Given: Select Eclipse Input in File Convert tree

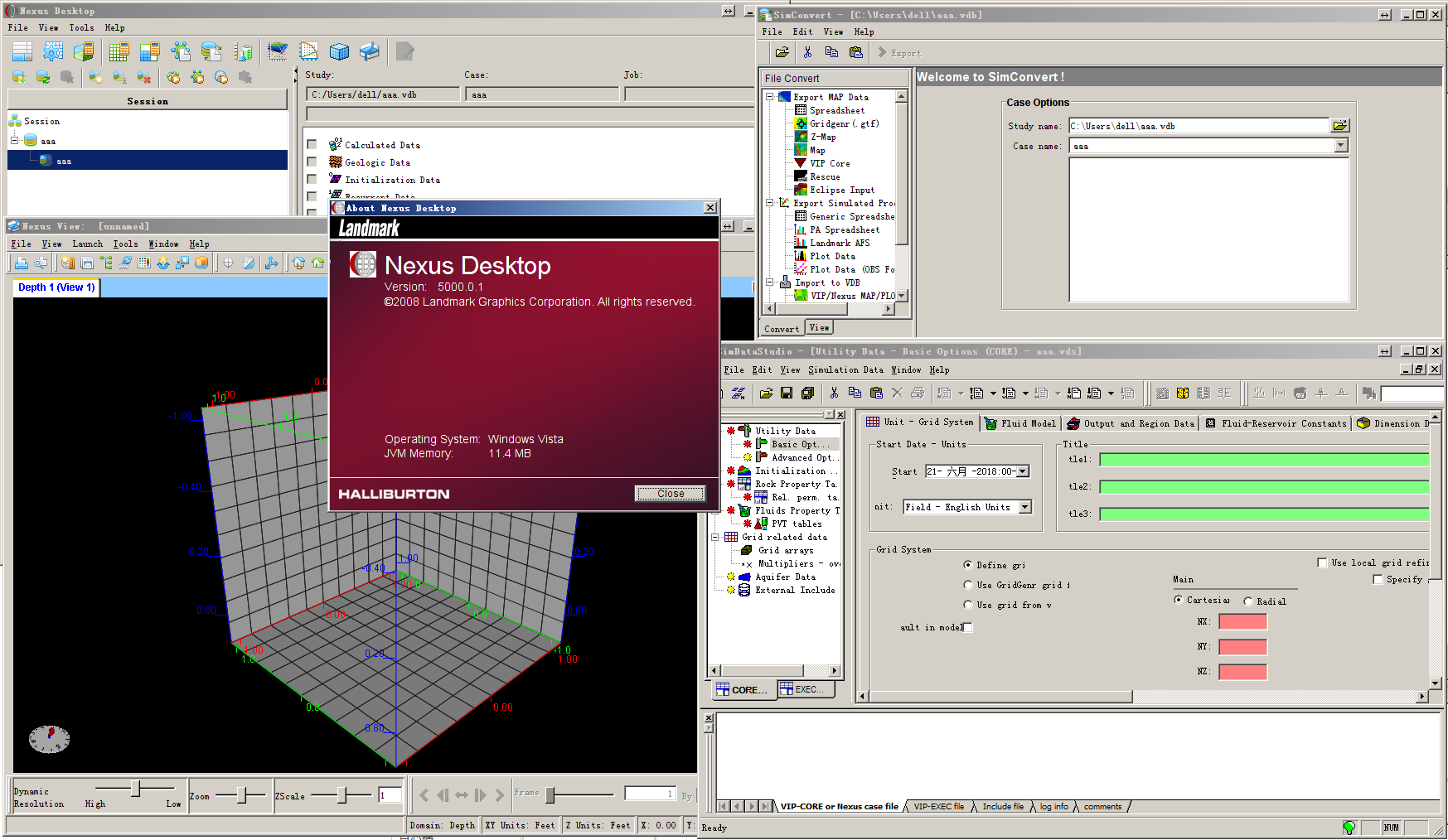Looking at the screenshot, I should (841, 190).
